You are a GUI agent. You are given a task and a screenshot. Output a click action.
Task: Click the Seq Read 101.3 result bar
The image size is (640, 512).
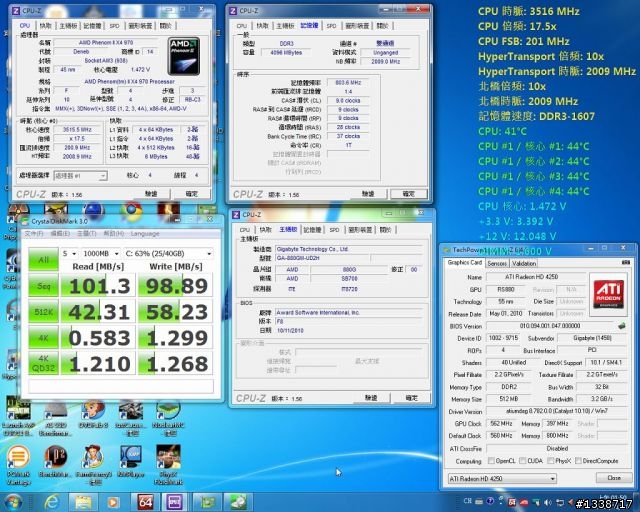pyautogui.click(x=98, y=285)
